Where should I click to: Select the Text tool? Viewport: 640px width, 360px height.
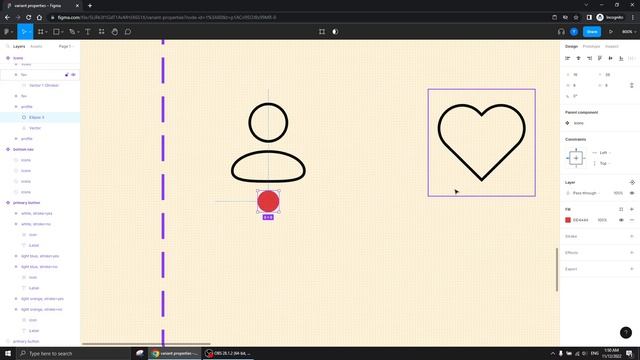tap(88, 32)
